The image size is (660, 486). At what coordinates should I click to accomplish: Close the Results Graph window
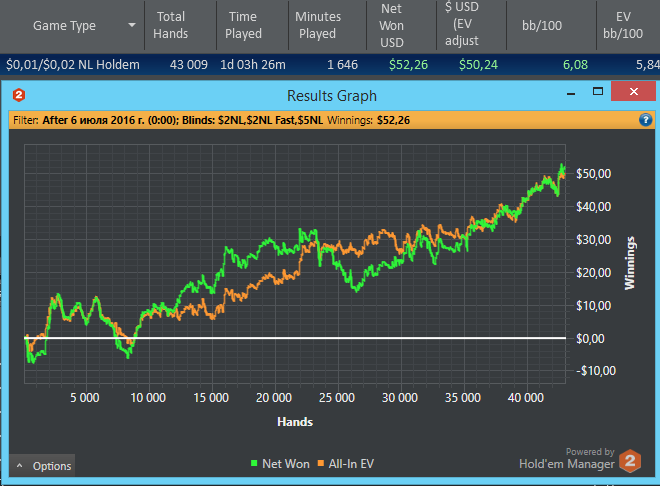click(x=633, y=91)
